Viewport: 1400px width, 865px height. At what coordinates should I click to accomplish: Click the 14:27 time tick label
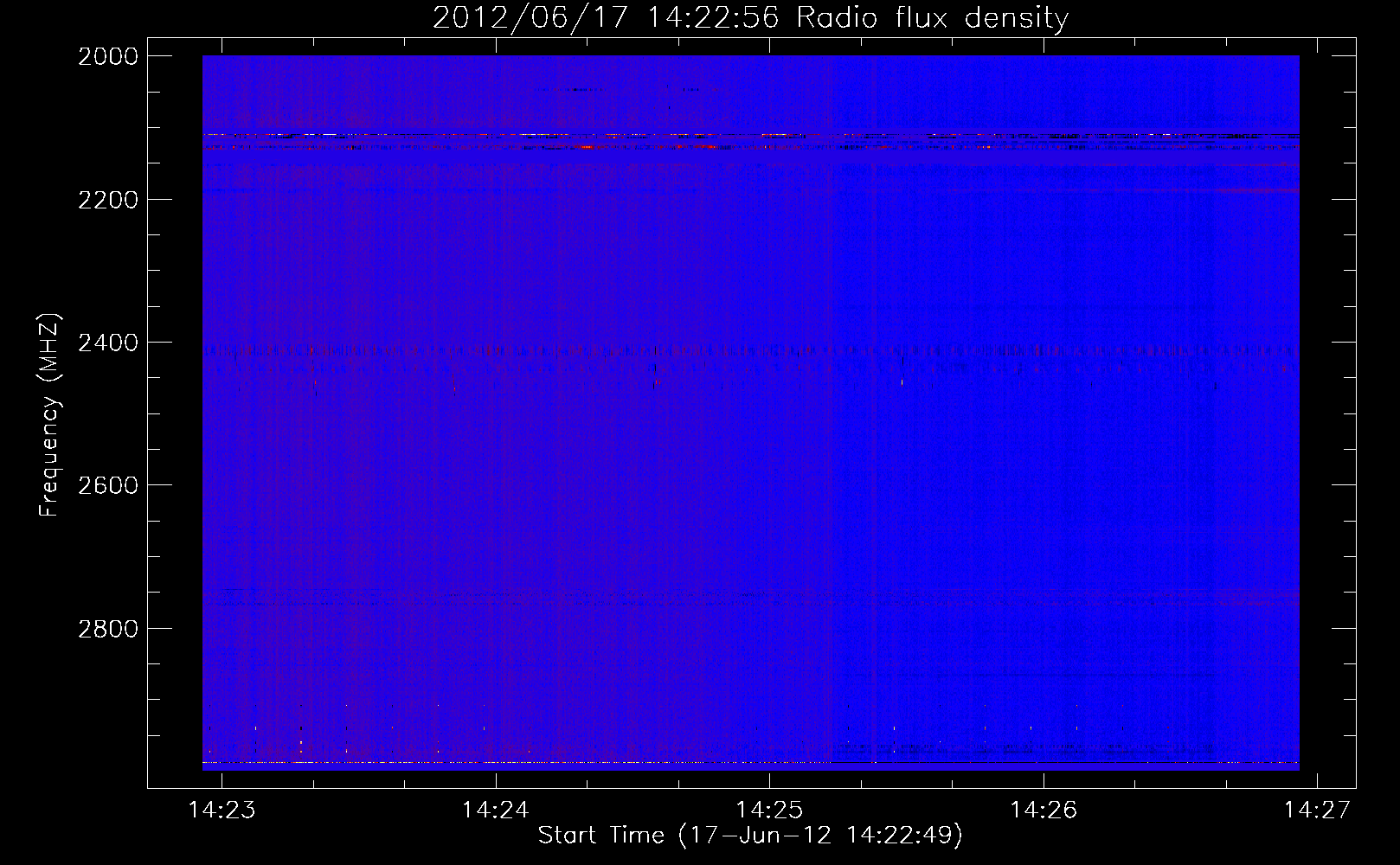(1317, 810)
